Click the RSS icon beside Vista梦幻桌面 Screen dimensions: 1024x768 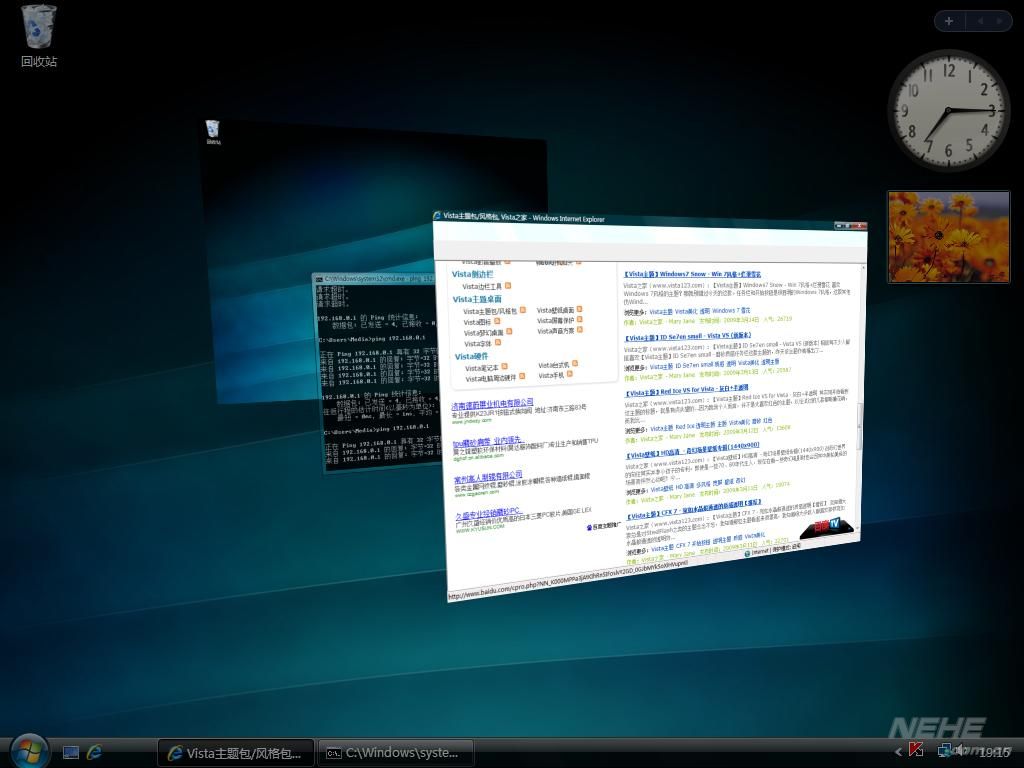coord(509,332)
